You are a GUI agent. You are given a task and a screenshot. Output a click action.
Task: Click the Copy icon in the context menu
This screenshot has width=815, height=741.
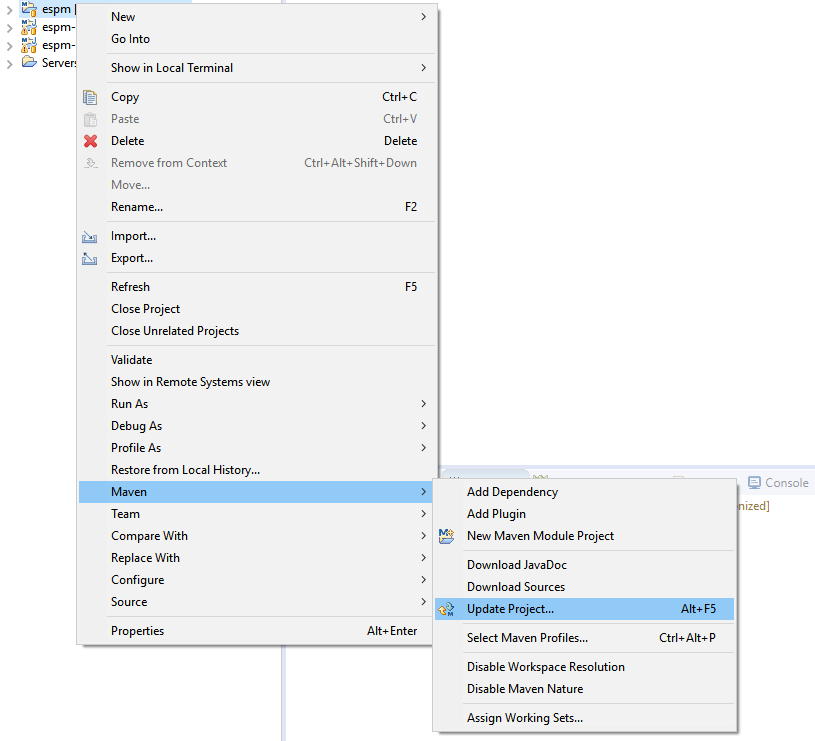point(89,96)
